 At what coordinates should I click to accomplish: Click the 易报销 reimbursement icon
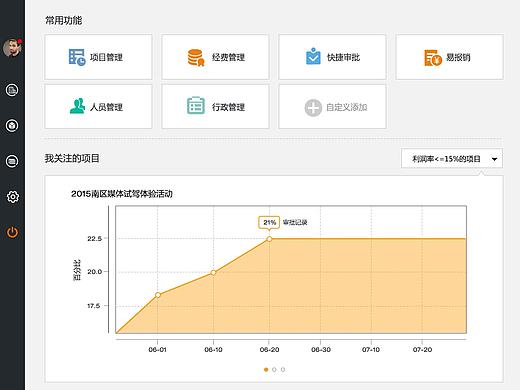point(433,58)
